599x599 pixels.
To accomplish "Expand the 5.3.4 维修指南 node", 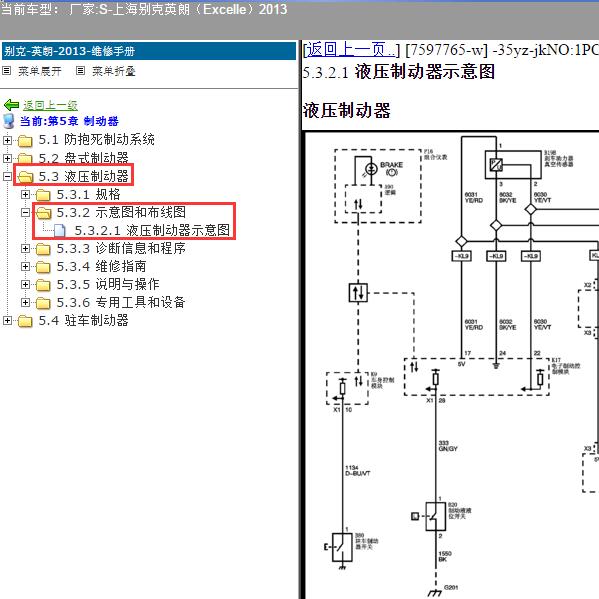I will pyautogui.click(x=25, y=266).
